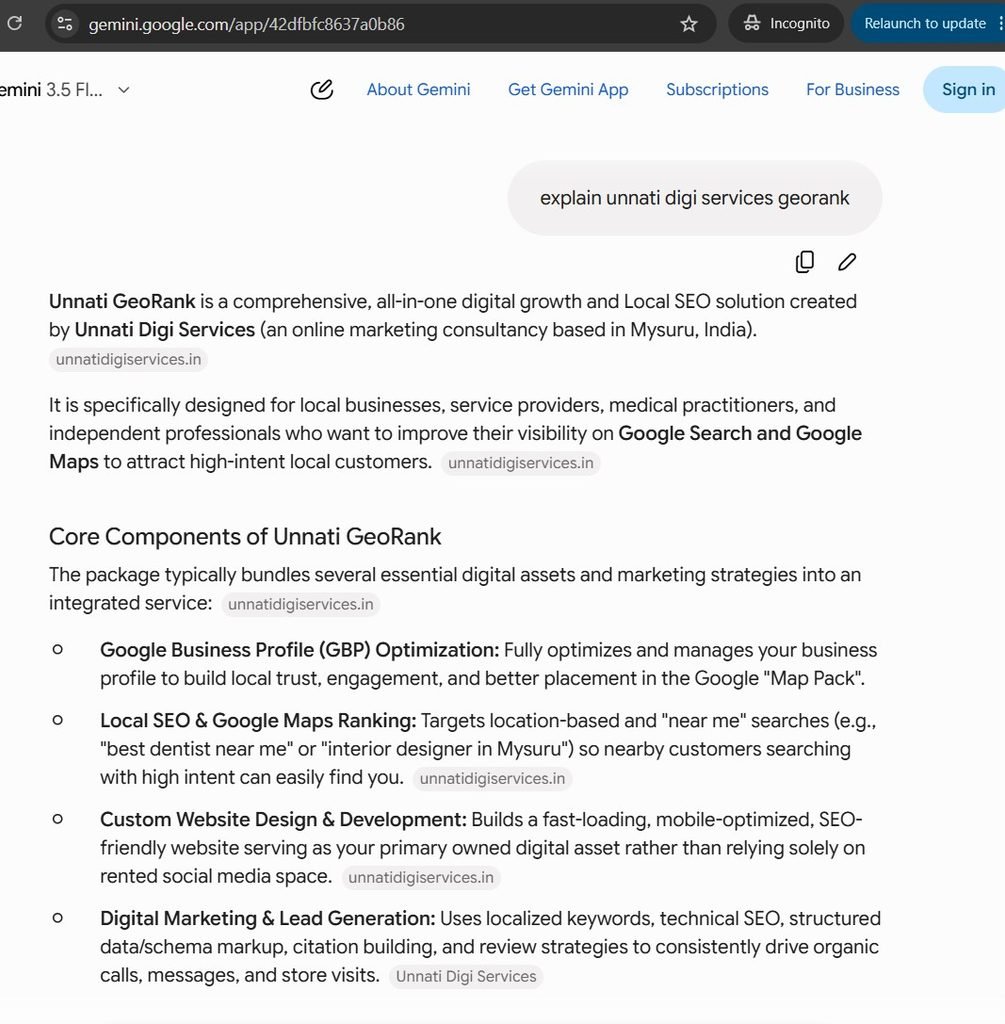Click the user prompt bubble text
The image size is (1005, 1024).
(694, 198)
